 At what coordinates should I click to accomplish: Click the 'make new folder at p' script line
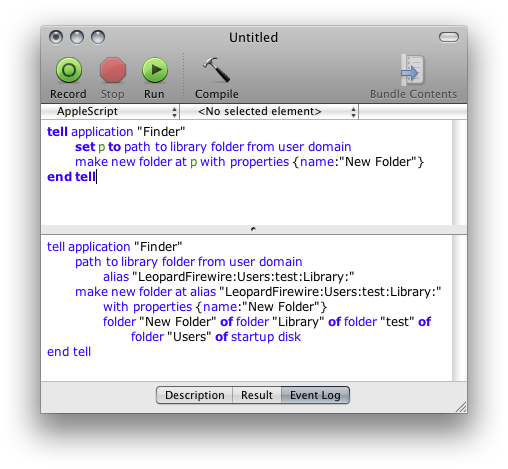249,162
